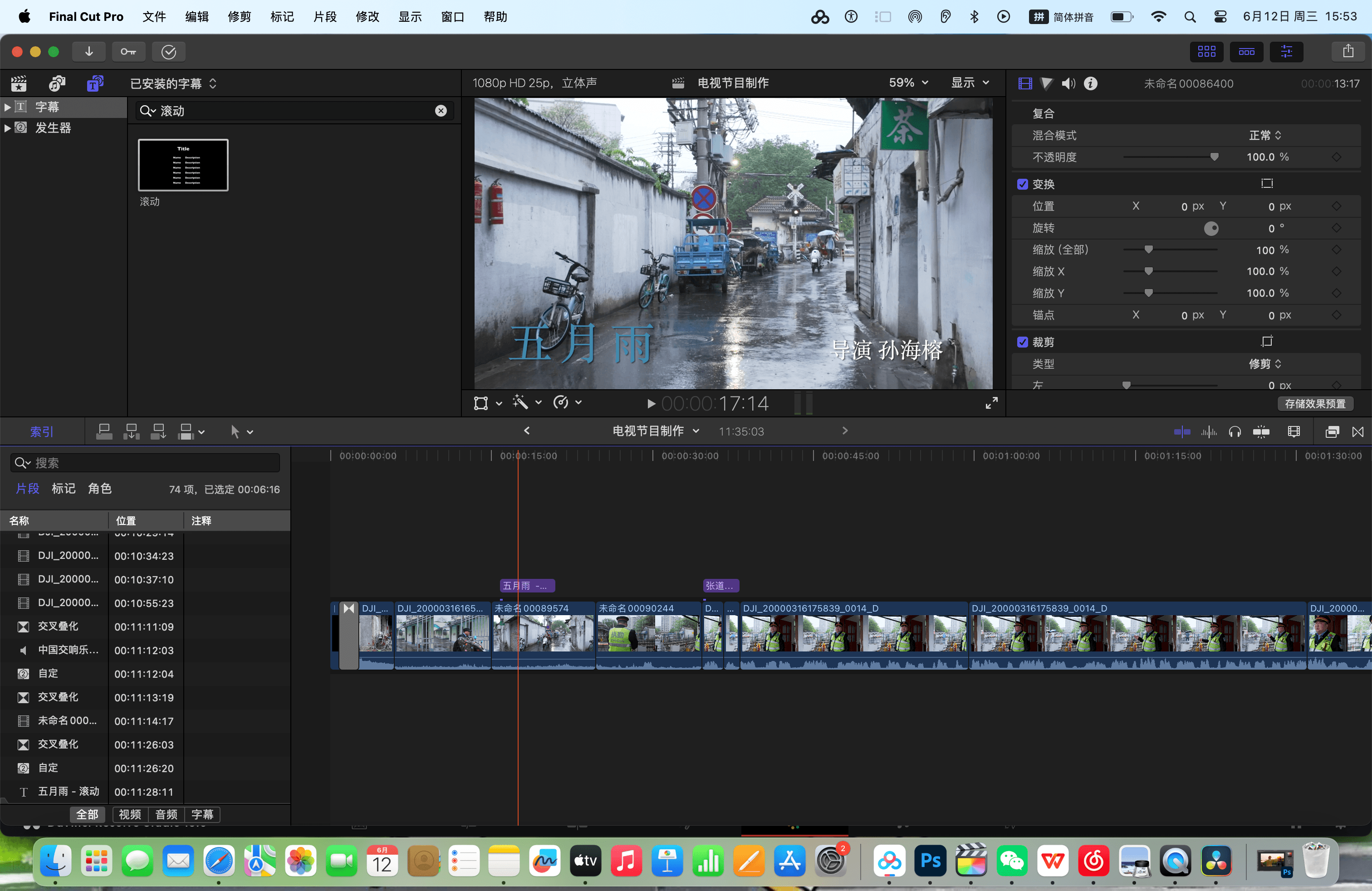Screen dimensions: 1372x891
Task: Play the viewer video
Action: coord(651,404)
